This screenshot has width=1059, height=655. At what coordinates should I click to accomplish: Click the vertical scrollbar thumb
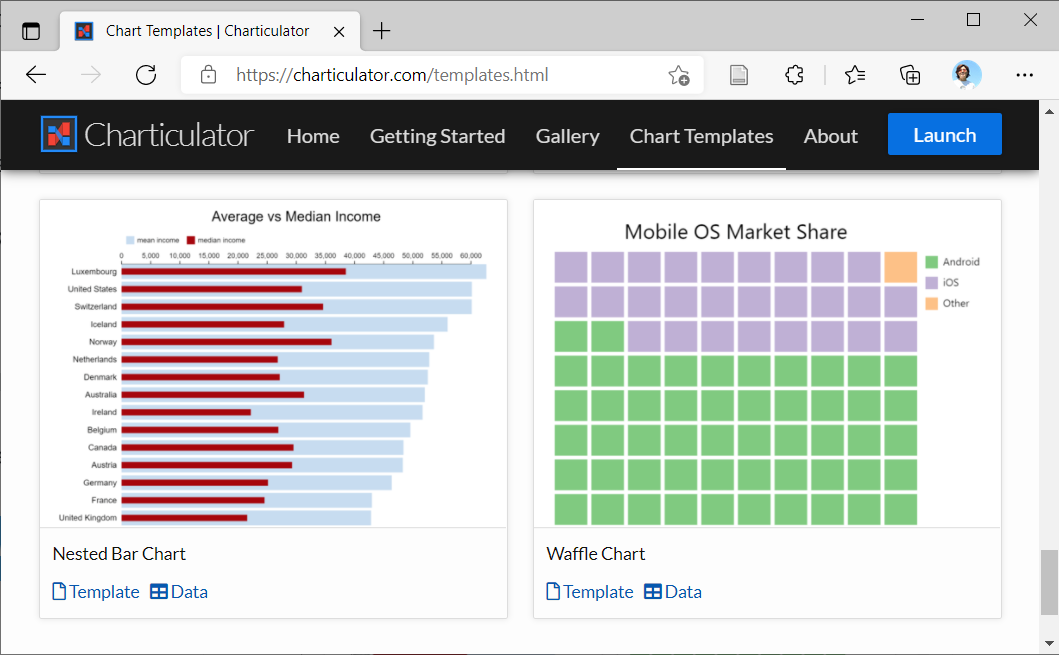pos(1049,582)
